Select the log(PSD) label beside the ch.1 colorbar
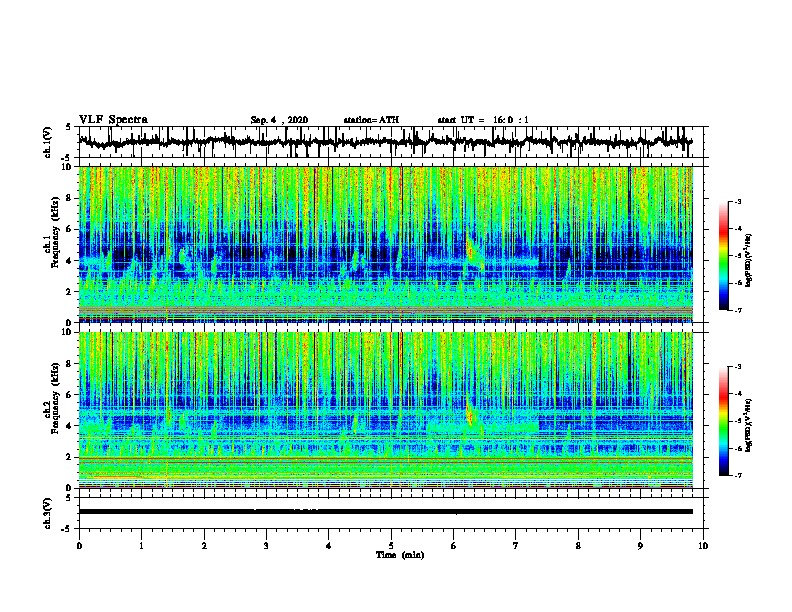 click(x=749, y=260)
